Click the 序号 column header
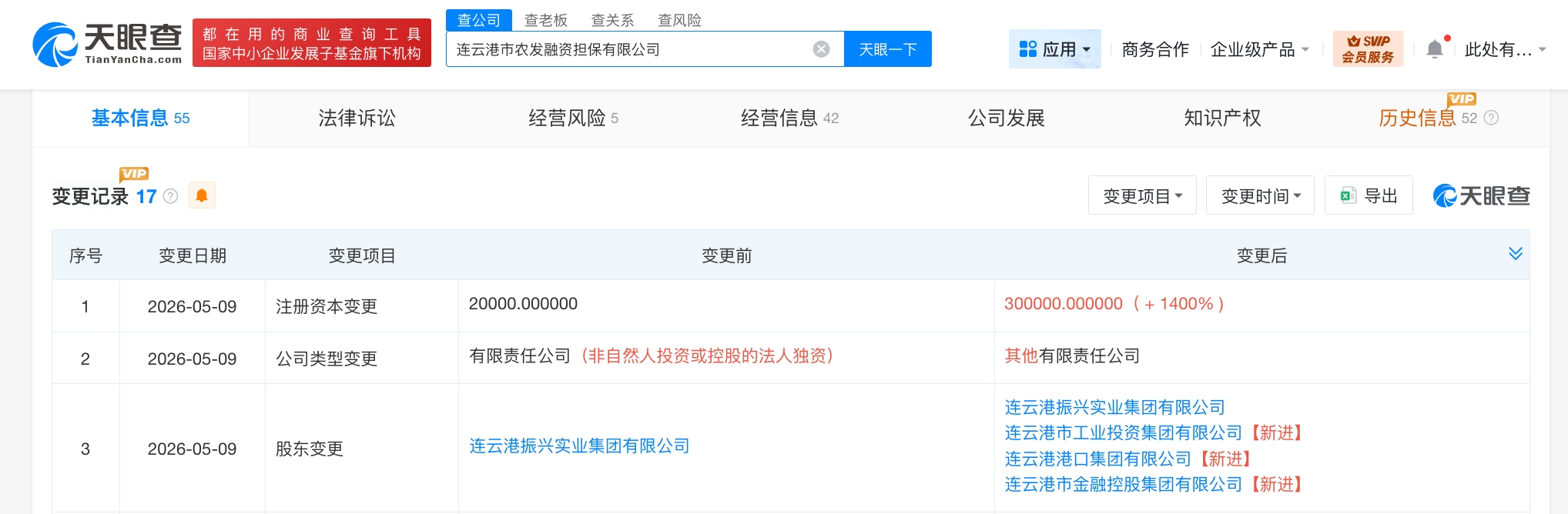This screenshot has width=1568, height=514. coord(85,255)
